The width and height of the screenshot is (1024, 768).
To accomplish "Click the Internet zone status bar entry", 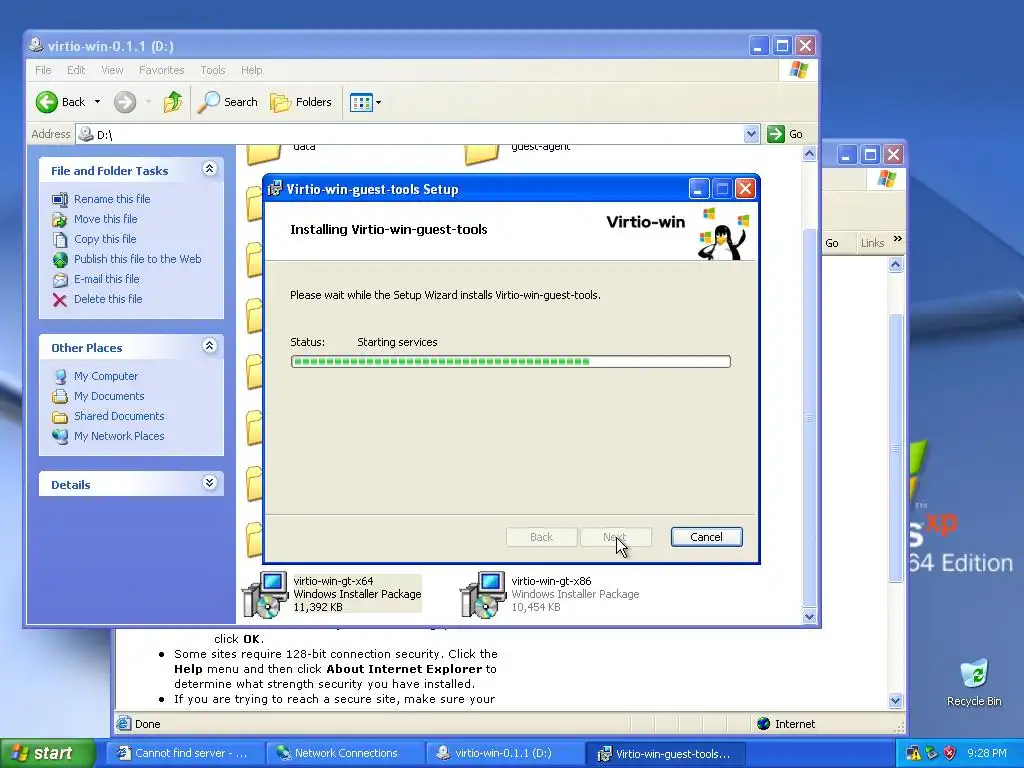I will [x=786, y=724].
